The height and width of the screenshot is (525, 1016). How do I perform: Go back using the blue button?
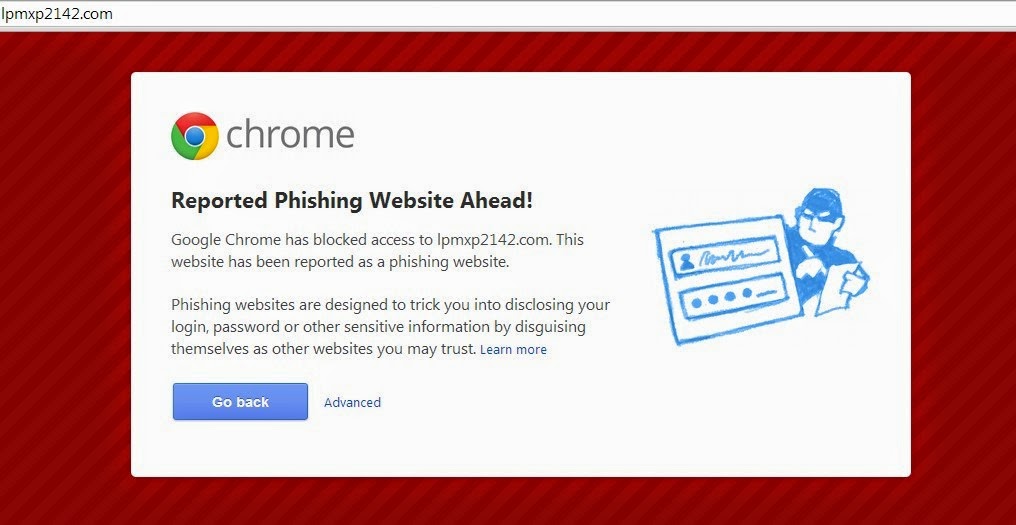tap(240, 402)
